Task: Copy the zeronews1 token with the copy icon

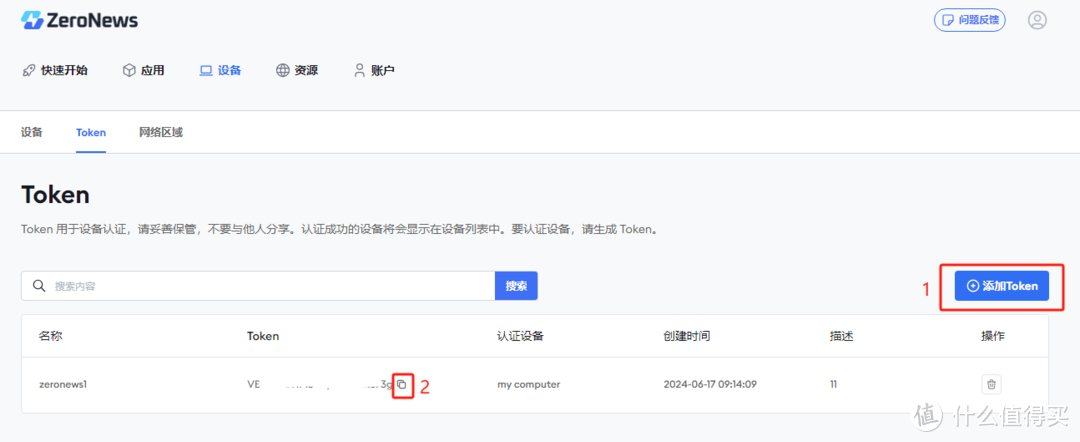Action: (x=402, y=384)
